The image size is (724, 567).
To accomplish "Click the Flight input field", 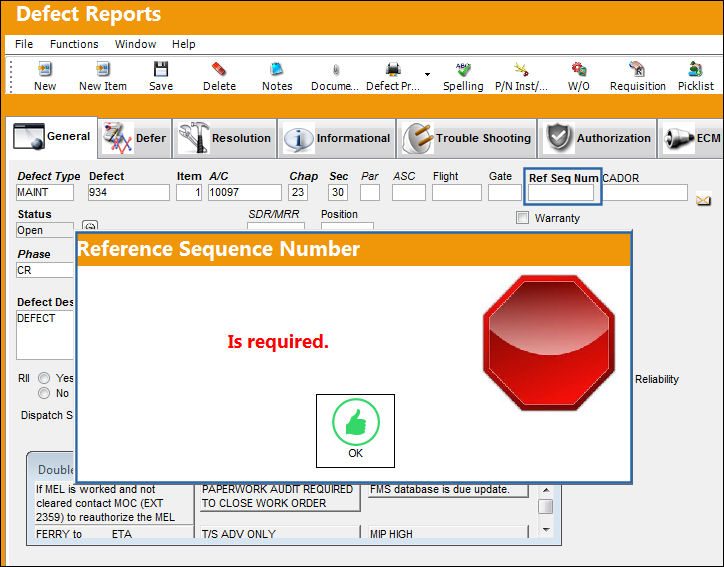I will pos(457,193).
